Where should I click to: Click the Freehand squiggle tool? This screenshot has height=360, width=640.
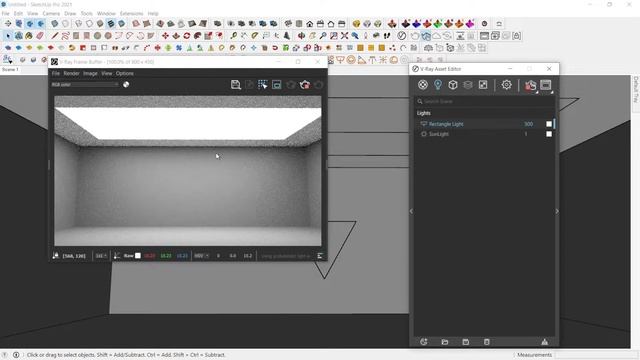pos(65,36)
